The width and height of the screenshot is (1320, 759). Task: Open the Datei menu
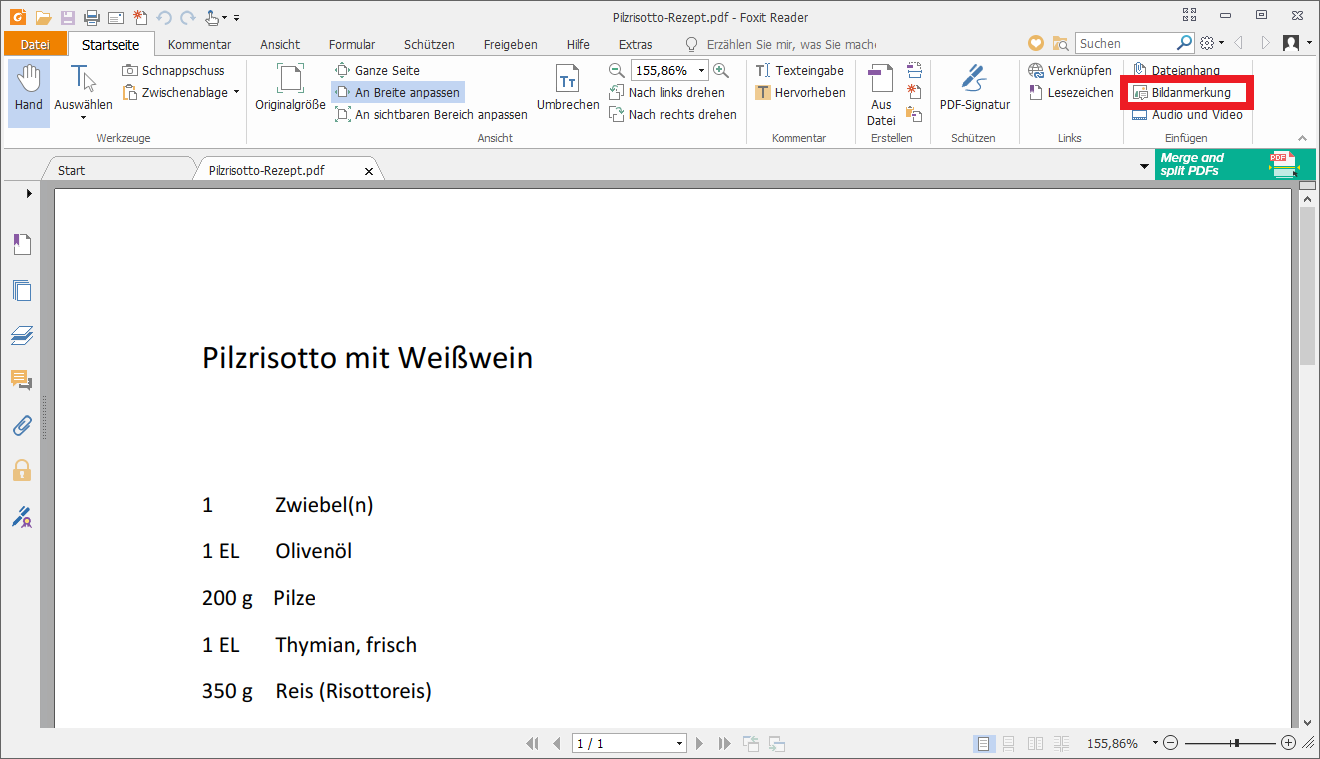coord(35,44)
